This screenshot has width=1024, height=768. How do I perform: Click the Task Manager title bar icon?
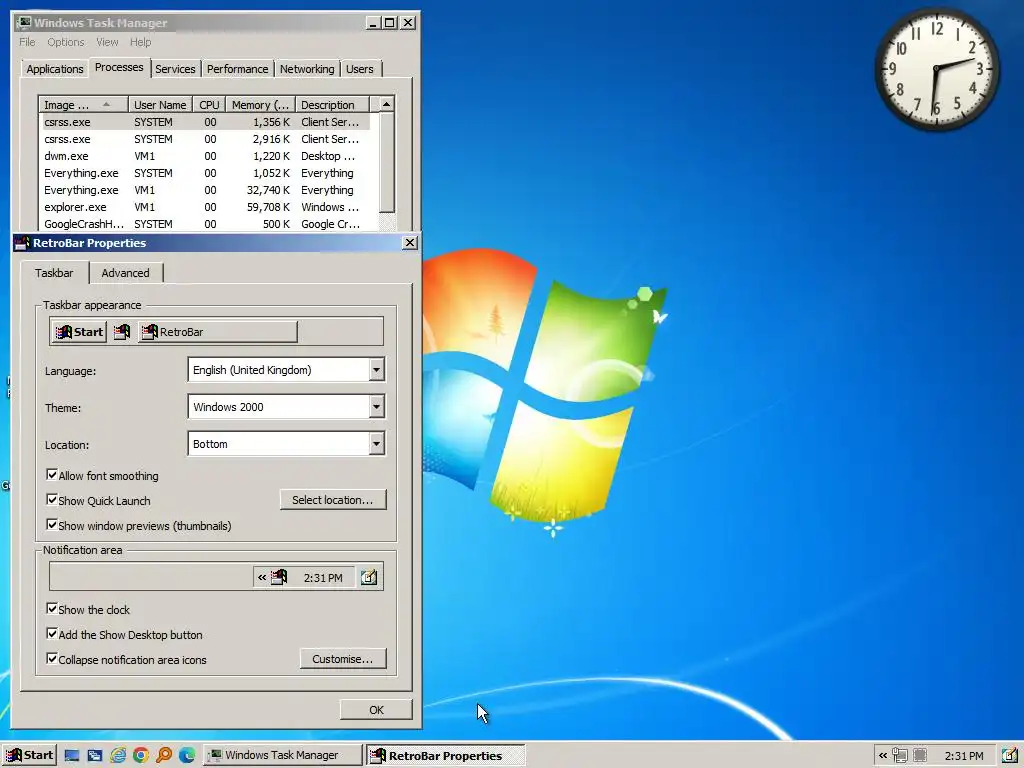tap(24, 23)
